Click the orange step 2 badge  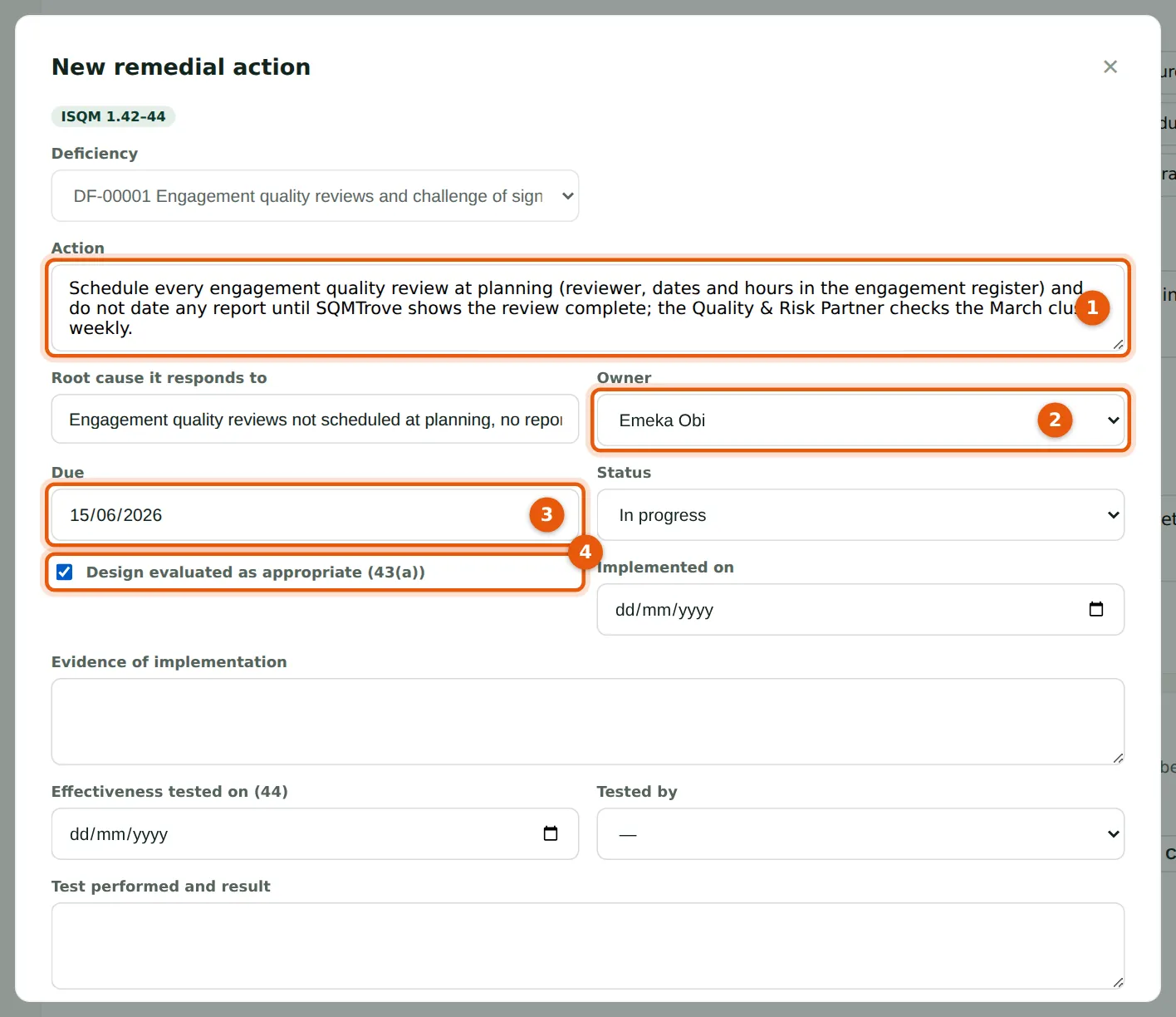pos(1055,420)
